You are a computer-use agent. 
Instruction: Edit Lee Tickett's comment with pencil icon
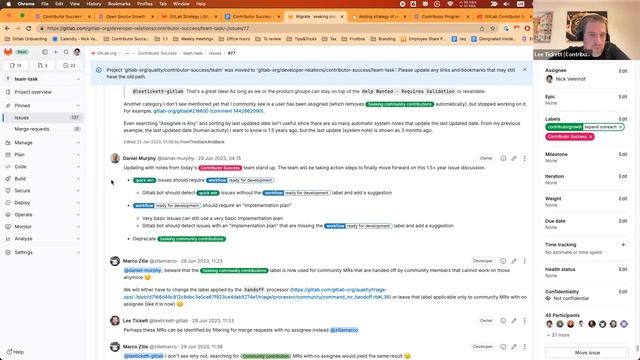[514, 320]
